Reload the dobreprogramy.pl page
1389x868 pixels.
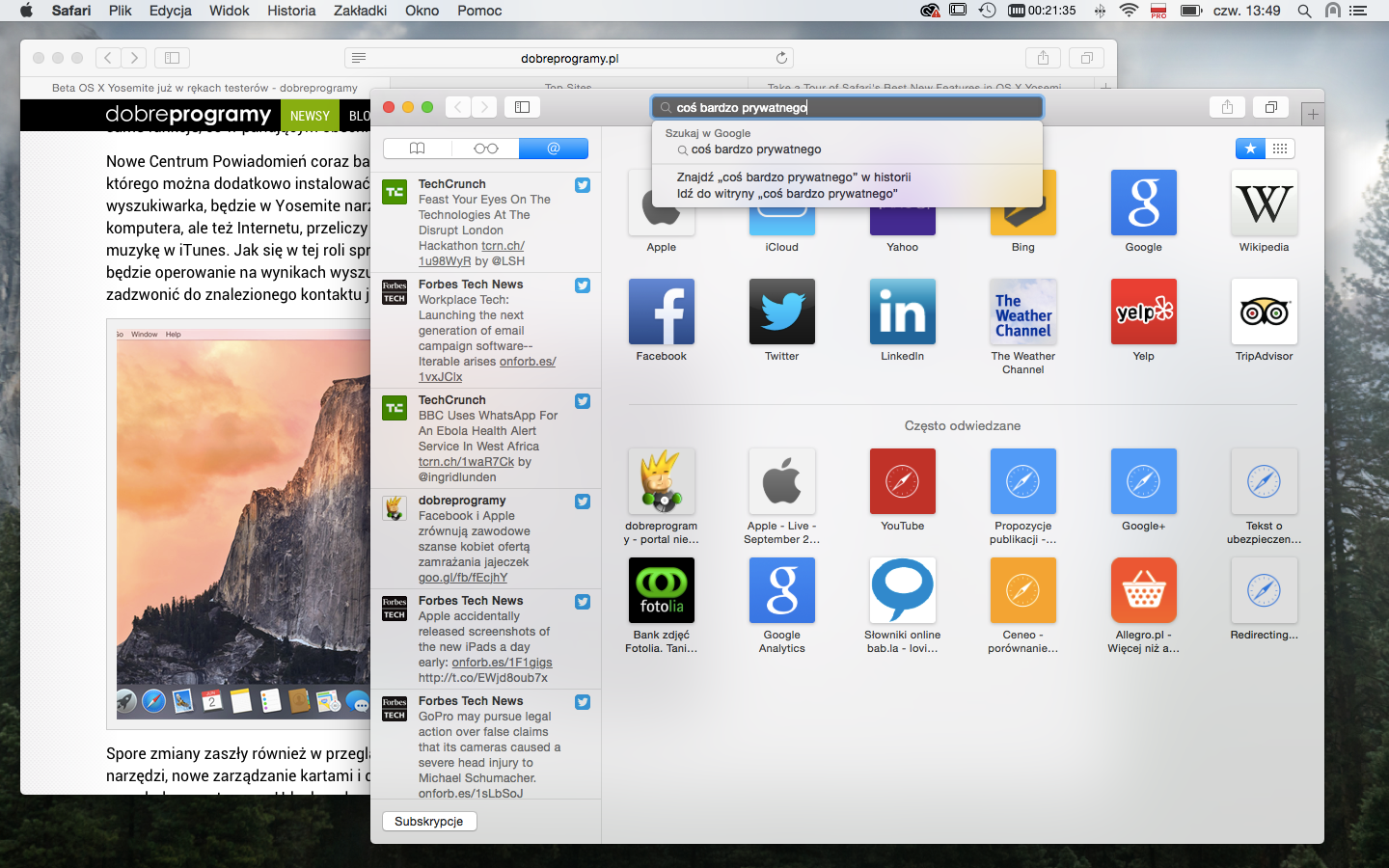pyautogui.click(x=781, y=58)
